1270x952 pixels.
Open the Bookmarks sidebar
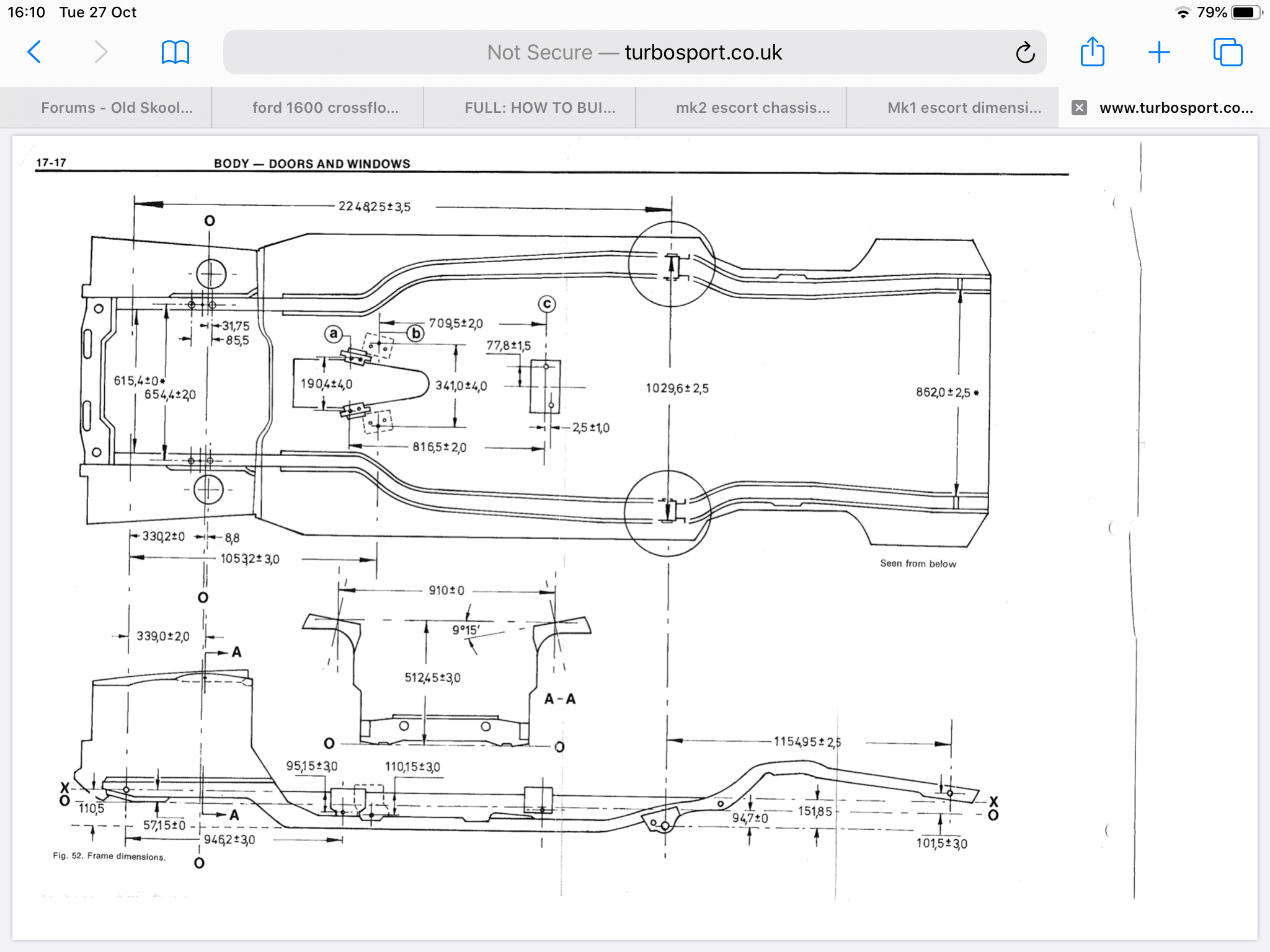(175, 53)
